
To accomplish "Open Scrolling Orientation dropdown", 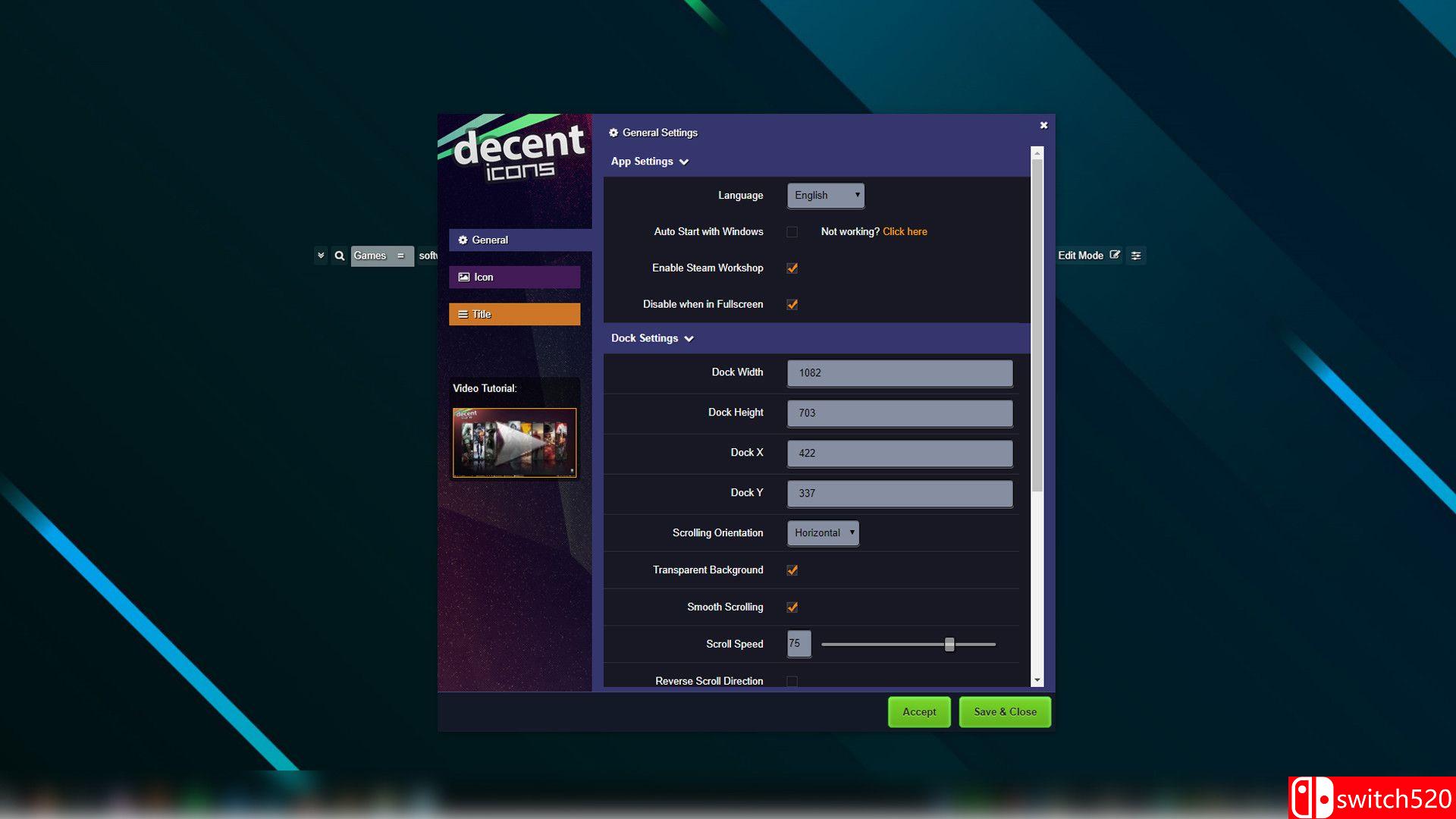I will coord(823,533).
